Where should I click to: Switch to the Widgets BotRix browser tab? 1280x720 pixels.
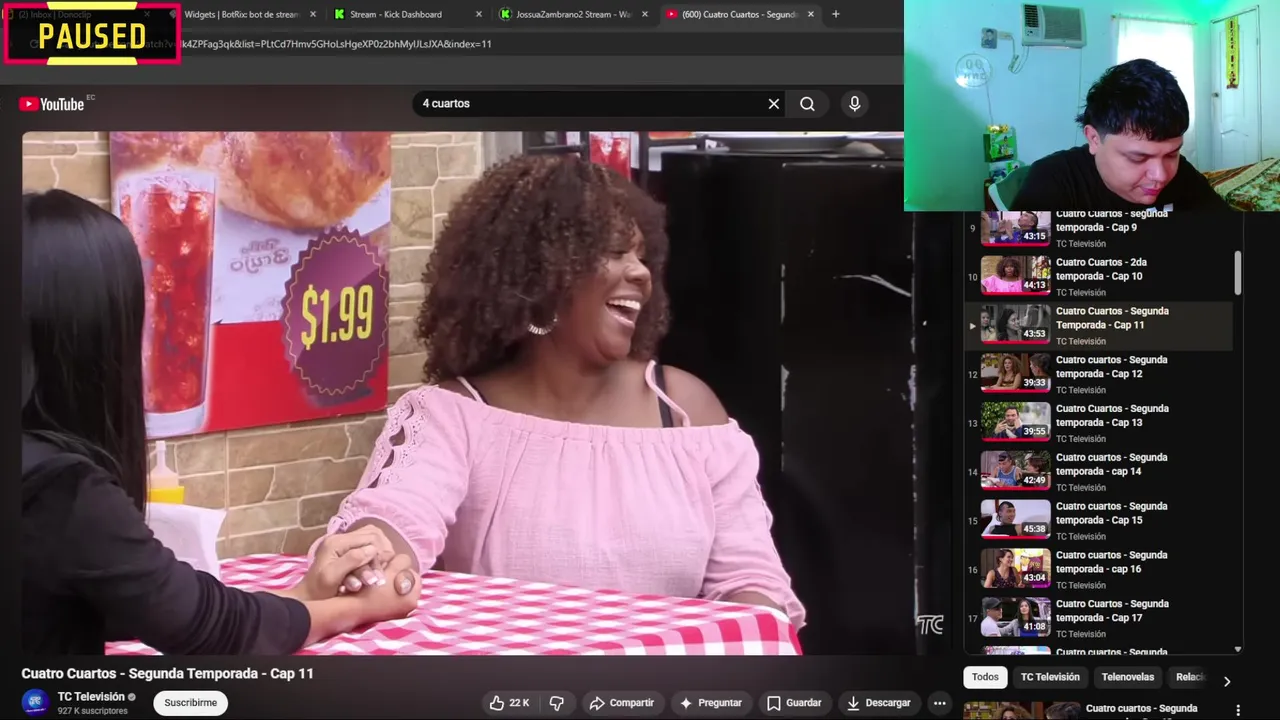click(241, 14)
